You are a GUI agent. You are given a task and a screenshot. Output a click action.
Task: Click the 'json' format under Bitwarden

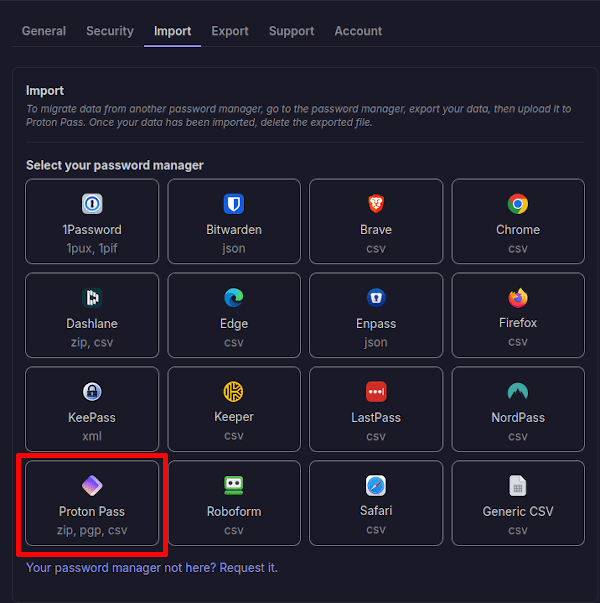pos(234,248)
